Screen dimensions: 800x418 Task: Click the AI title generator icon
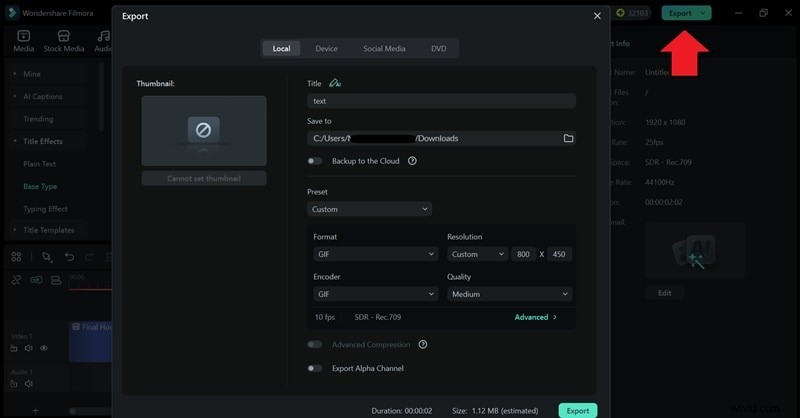[335, 84]
